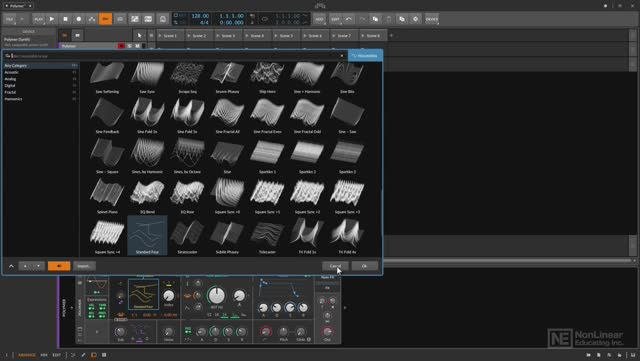The width and height of the screenshot is (640, 361).
Task: Choose the Sine Fractal Odd wavetable
Action: pos(307,116)
